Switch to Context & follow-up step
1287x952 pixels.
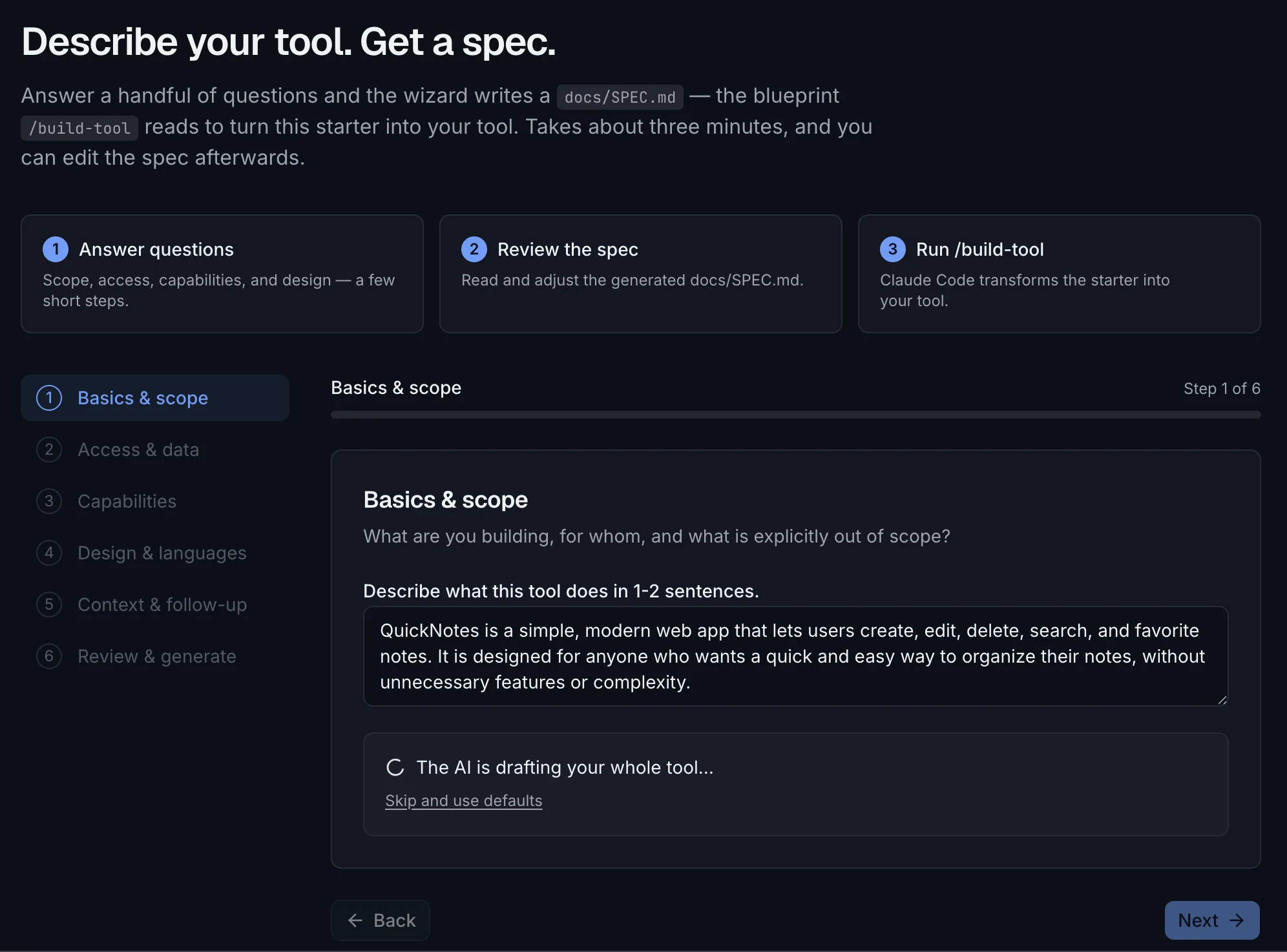(155, 605)
